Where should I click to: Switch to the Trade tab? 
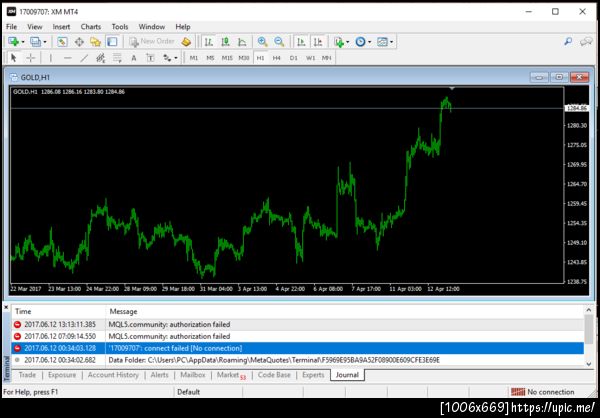pos(27,375)
